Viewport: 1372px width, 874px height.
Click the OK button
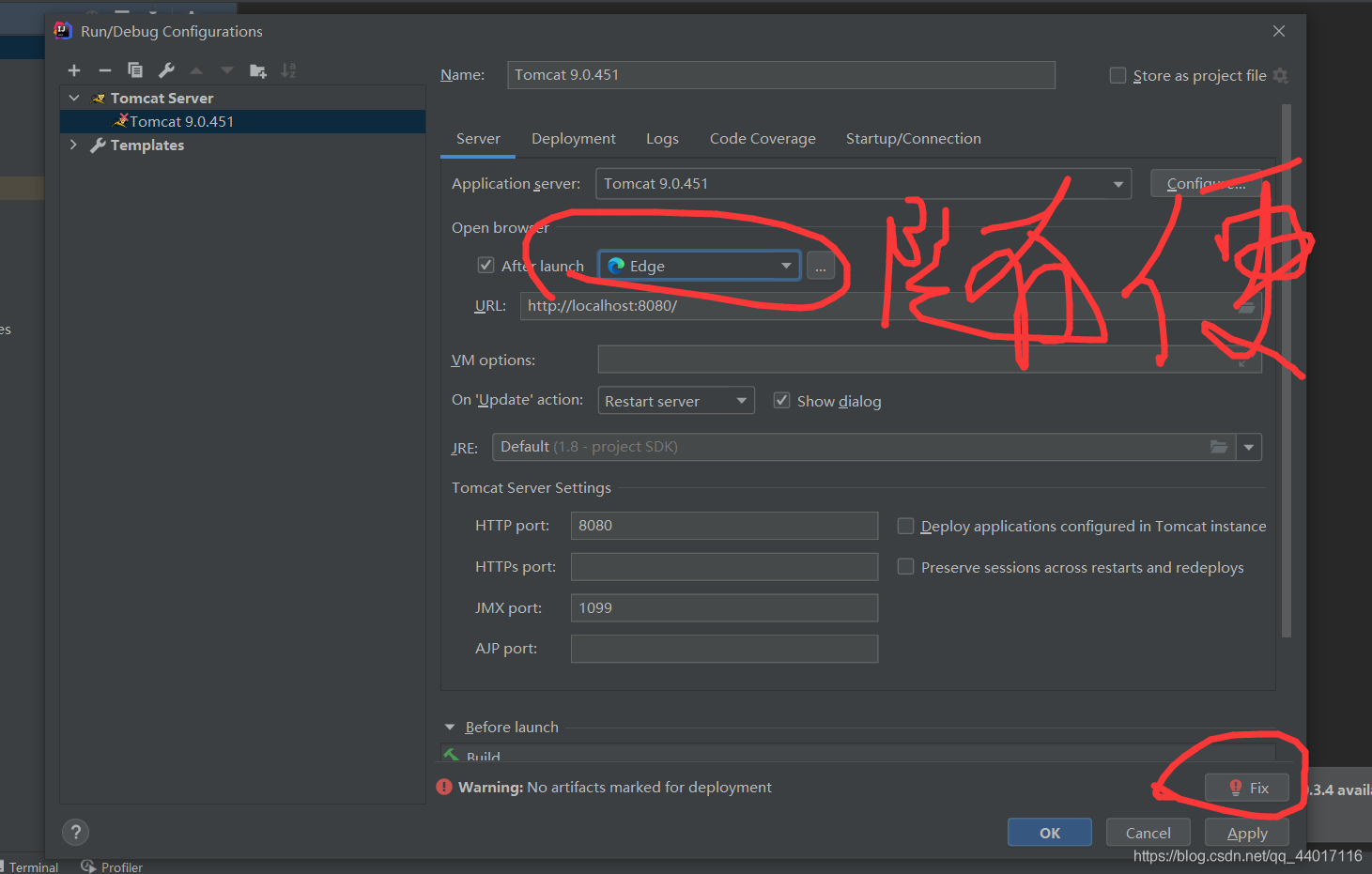click(1050, 833)
